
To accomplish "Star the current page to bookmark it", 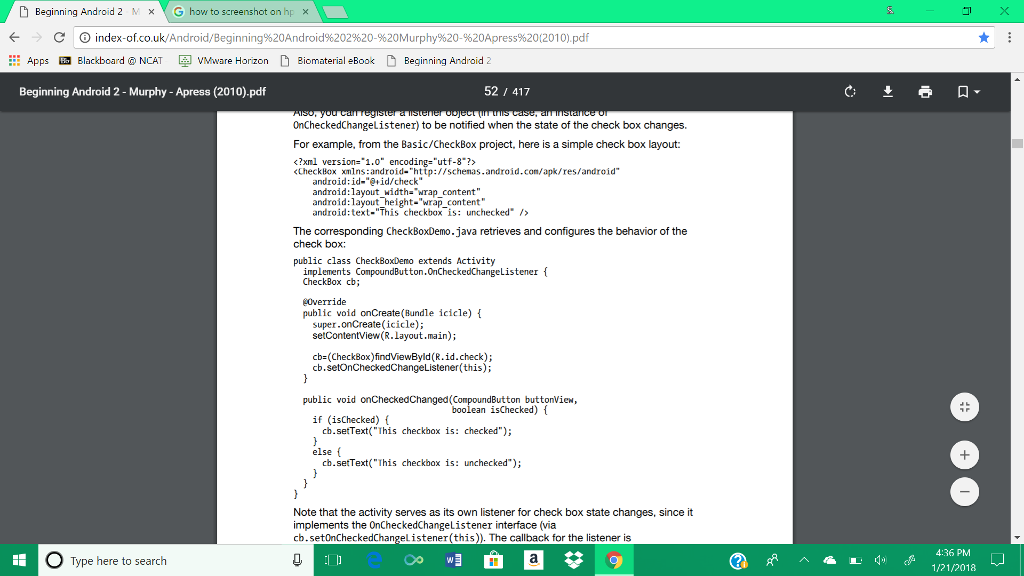I will (982, 35).
